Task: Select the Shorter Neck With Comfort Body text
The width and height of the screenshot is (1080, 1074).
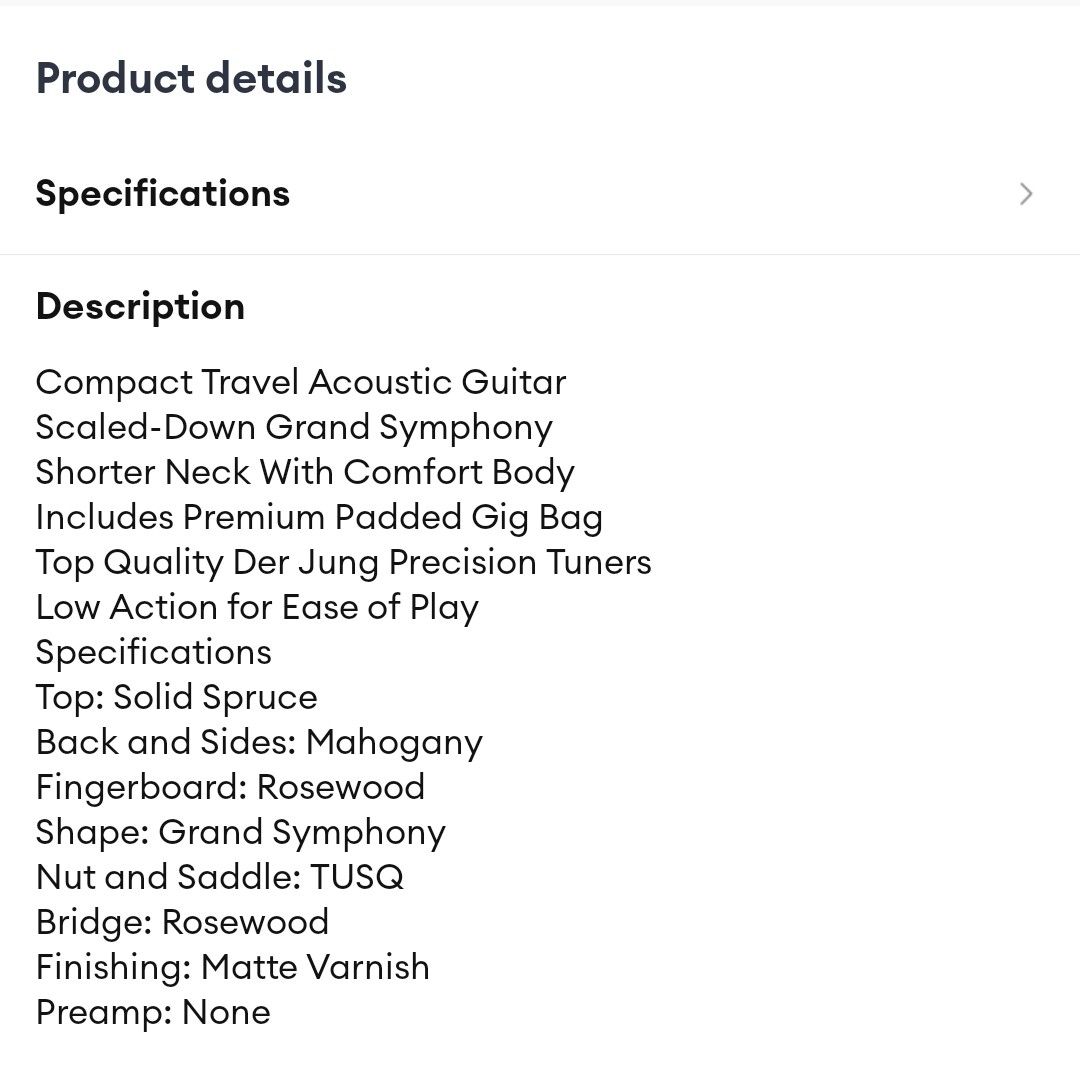Action: (305, 472)
